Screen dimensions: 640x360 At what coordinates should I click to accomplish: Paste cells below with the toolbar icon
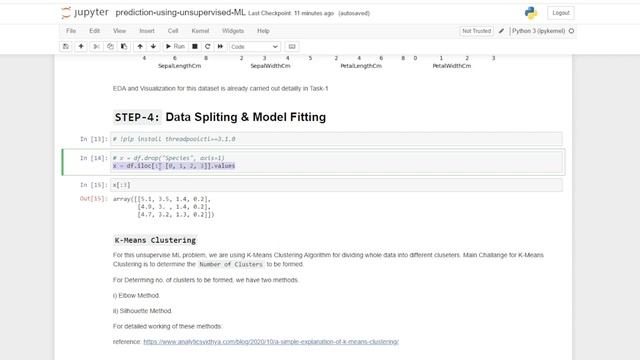click(124, 47)
